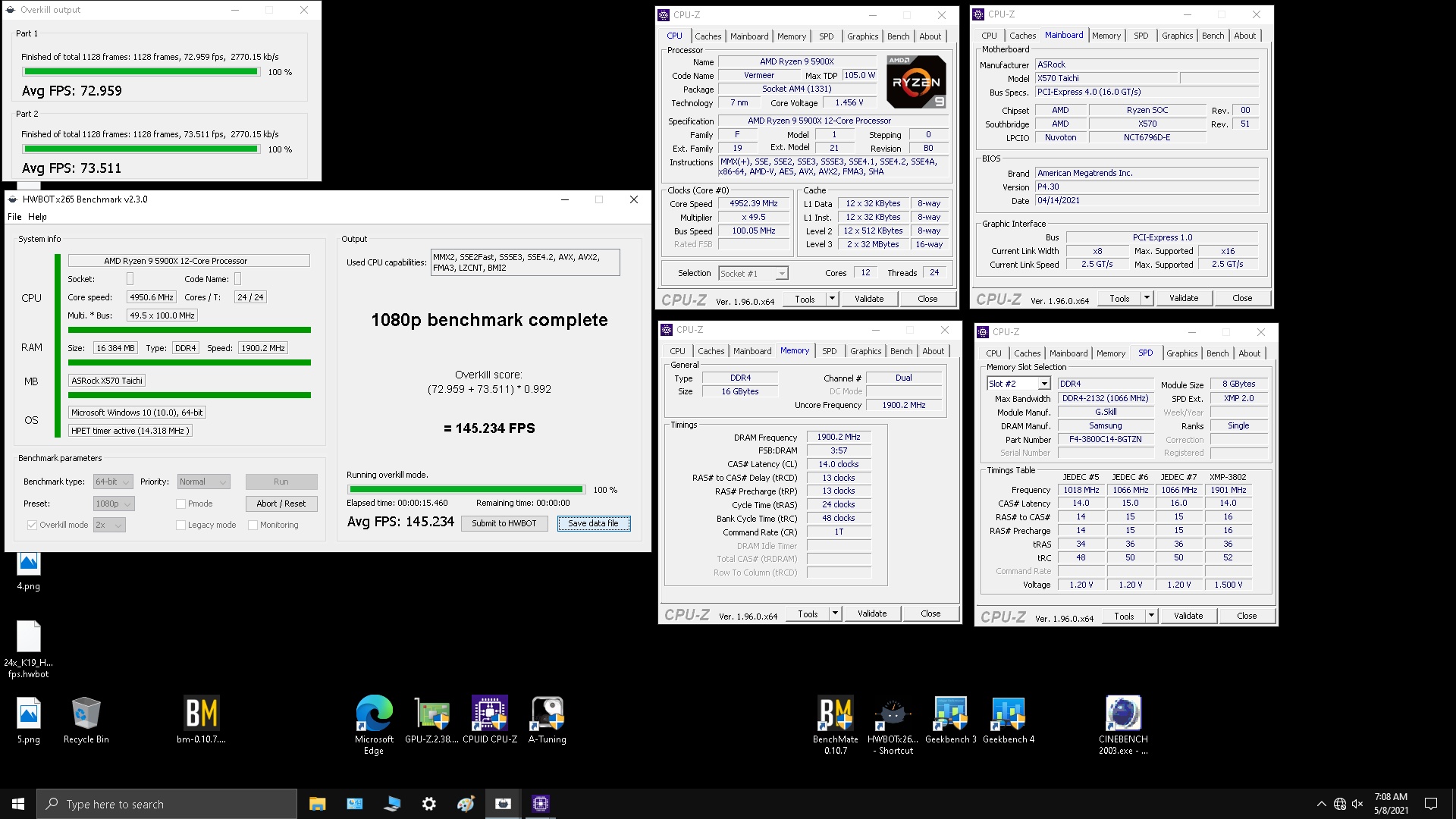Viewport: 1456px width, 819px height.
Task: Open the Recycle Bin desktop icon
Action: tap(86, 720)
